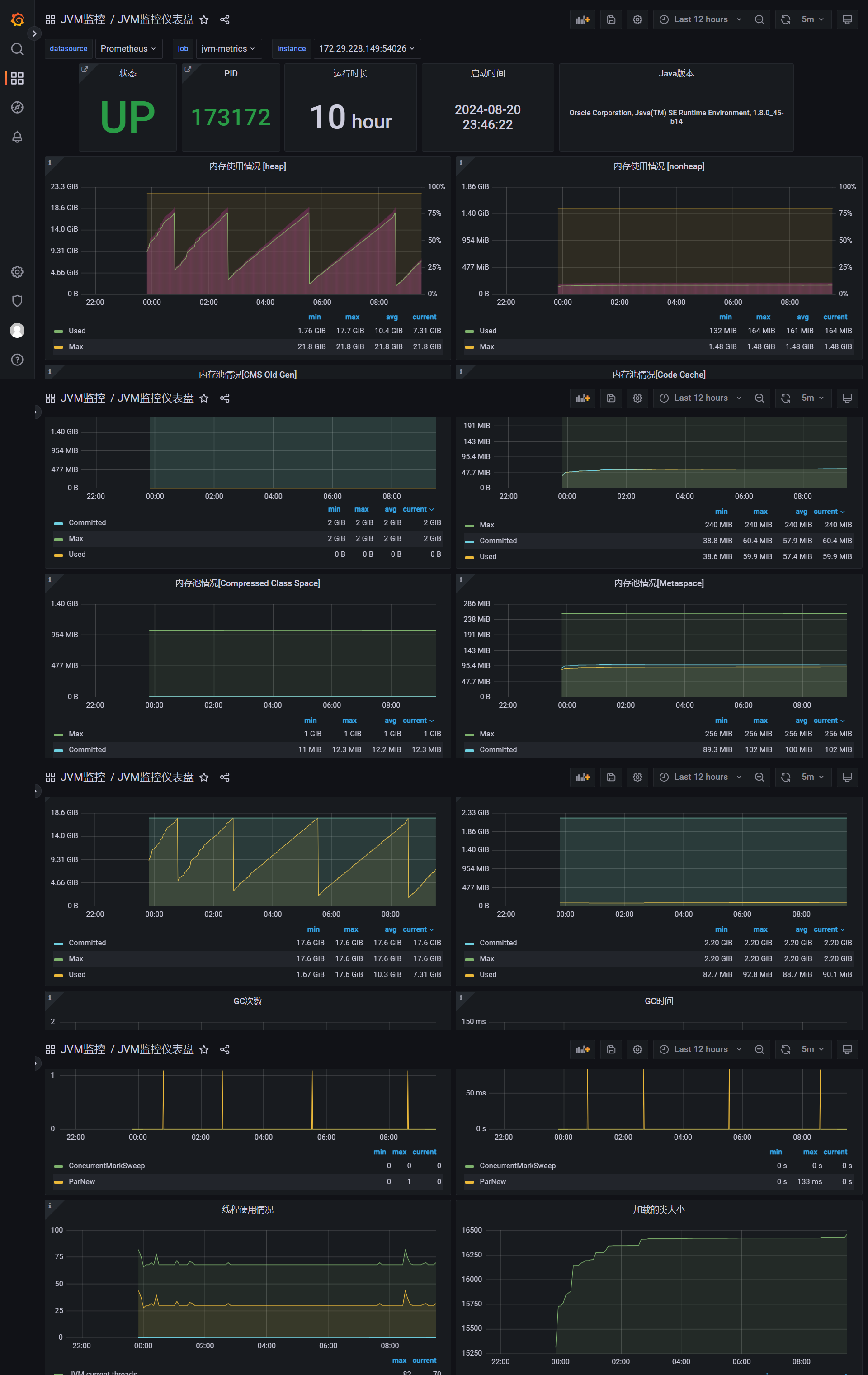Viewport: 868px width, 1375px height.
Task: Click the external link icon on the 状态 panel
Action: tap(85, 69)
